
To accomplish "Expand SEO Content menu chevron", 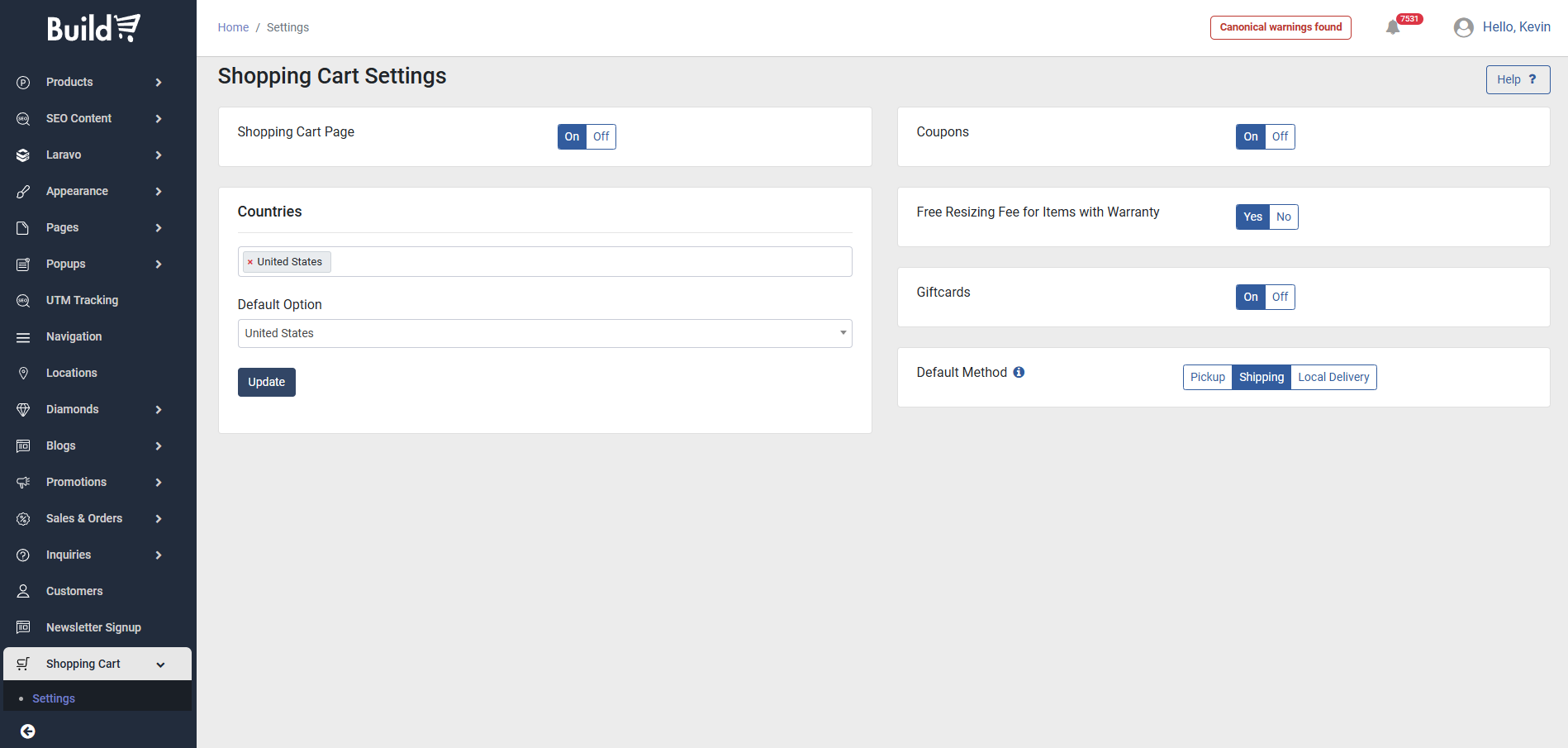I will coord(159,119).
